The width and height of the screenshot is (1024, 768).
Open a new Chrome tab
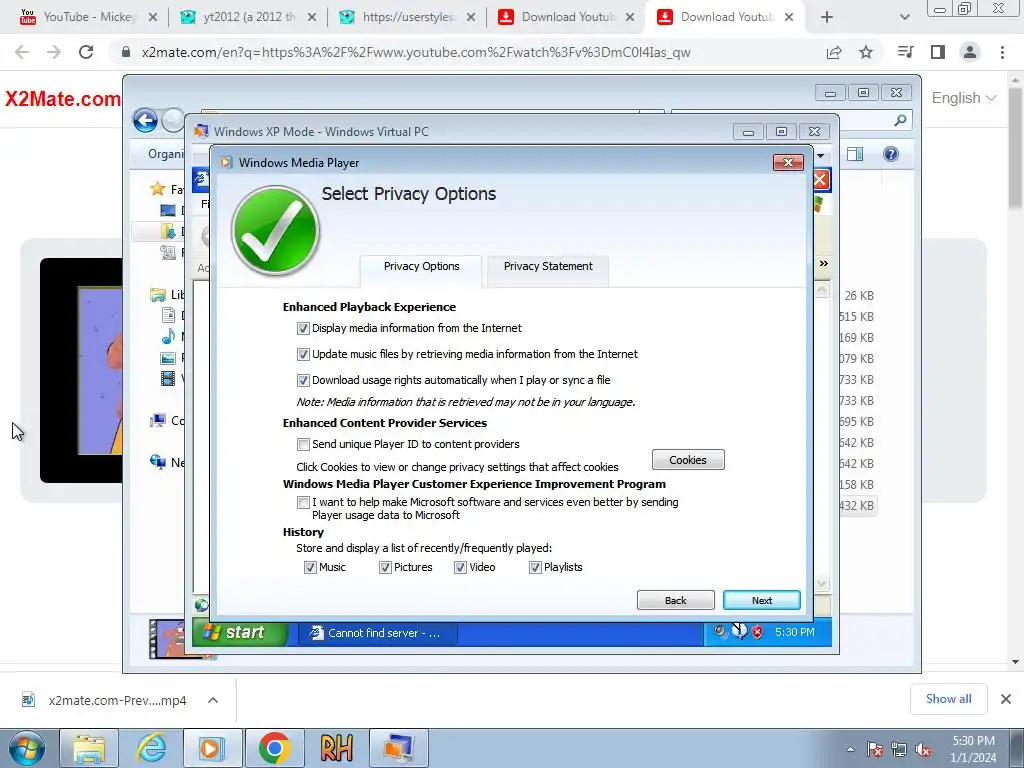[827, 17]
